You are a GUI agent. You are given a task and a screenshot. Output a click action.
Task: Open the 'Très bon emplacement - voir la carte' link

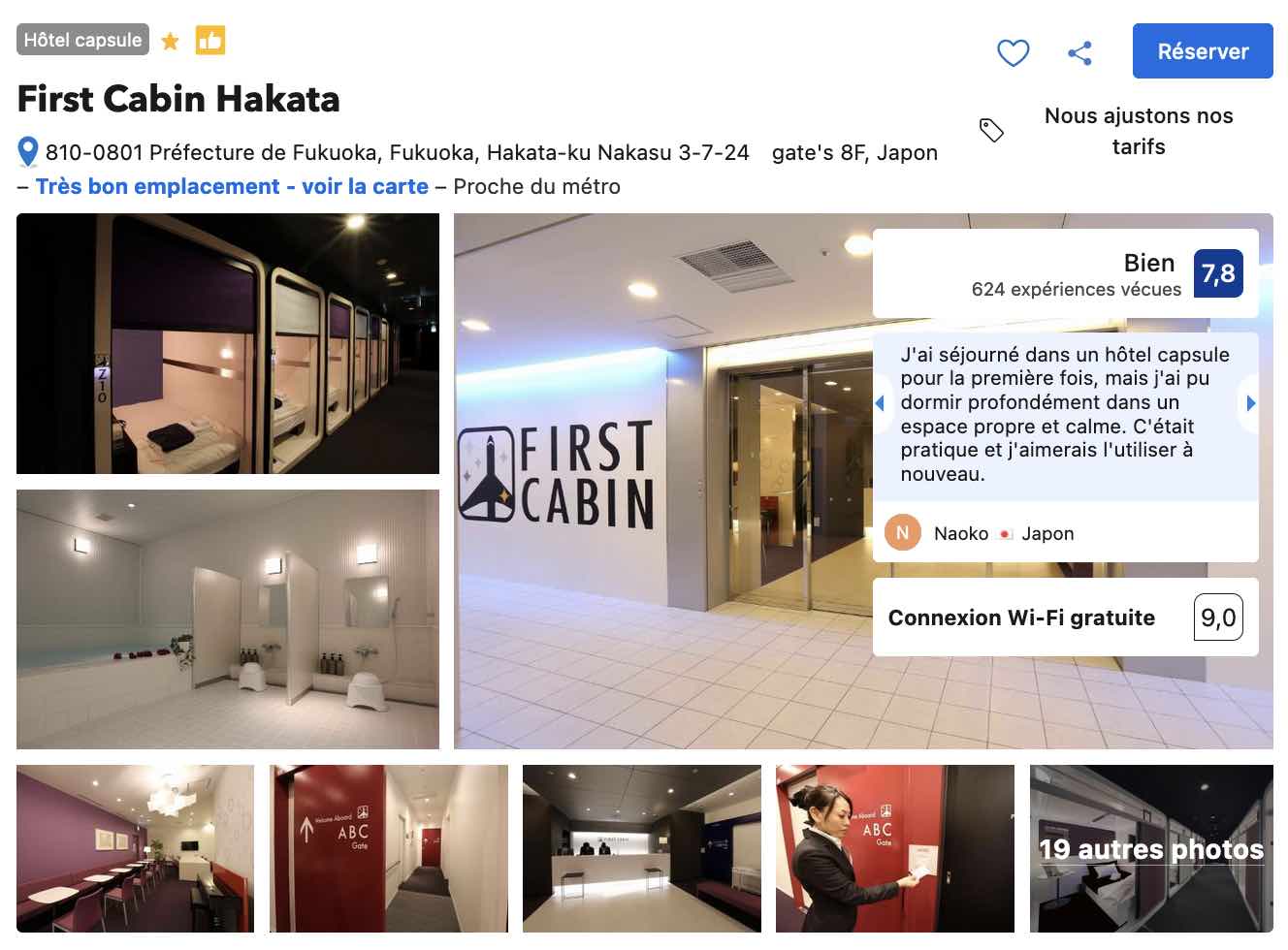pos(232,186)
